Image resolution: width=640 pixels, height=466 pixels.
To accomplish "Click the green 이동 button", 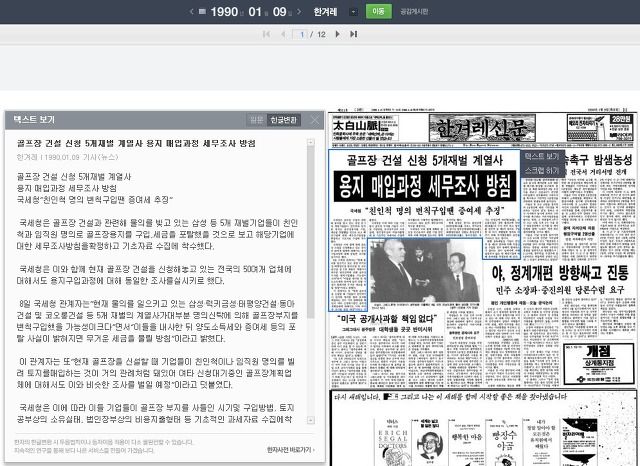I will pyautogui.click(x=378, y=11).
